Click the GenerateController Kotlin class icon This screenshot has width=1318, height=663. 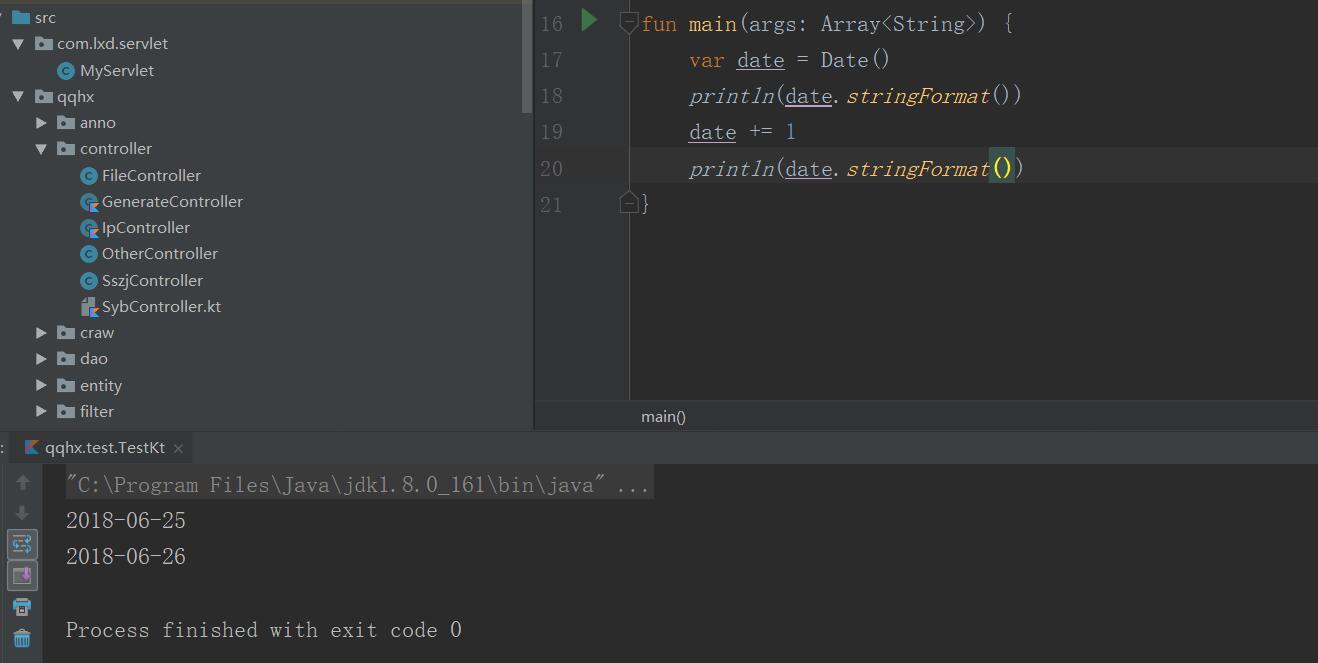pos(89,202)
